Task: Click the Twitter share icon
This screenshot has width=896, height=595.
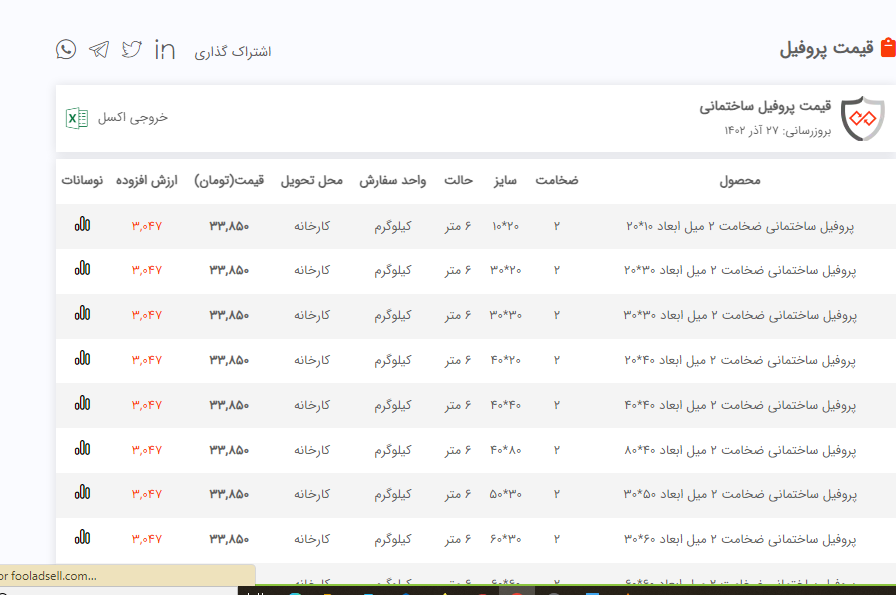Action: (x=132, y=49)
